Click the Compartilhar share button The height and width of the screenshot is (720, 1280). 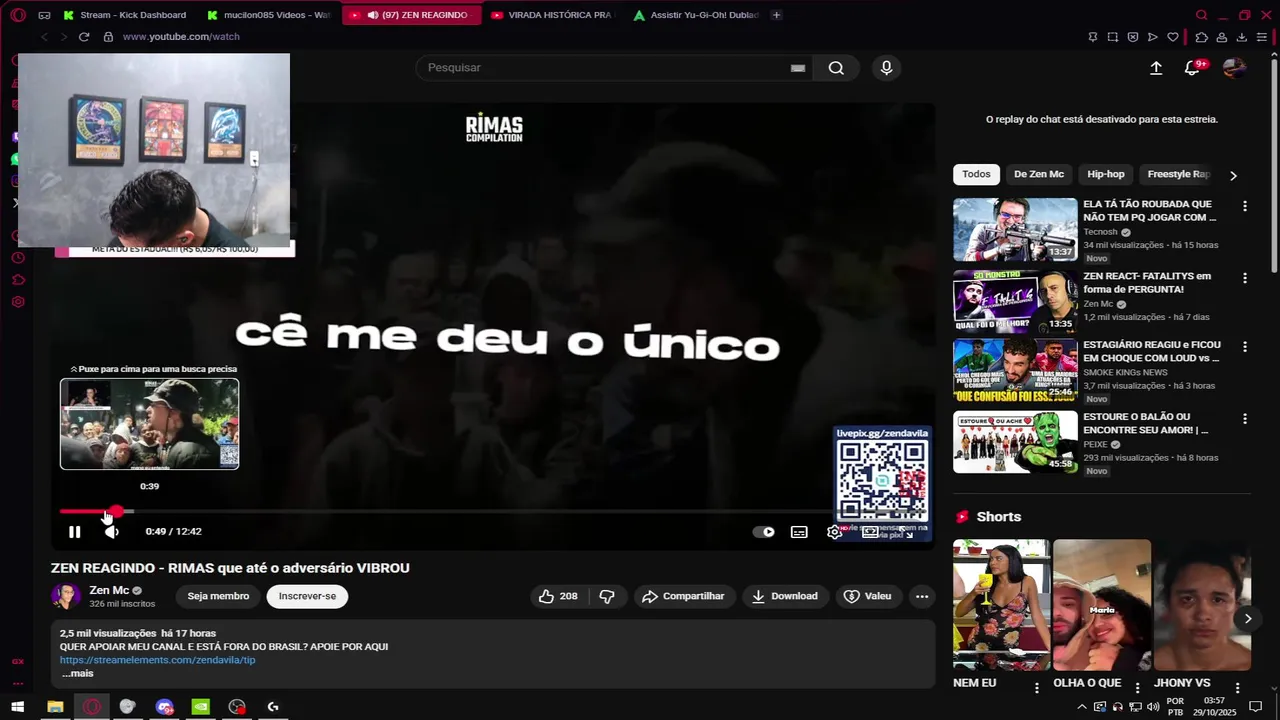coord(683,596)
